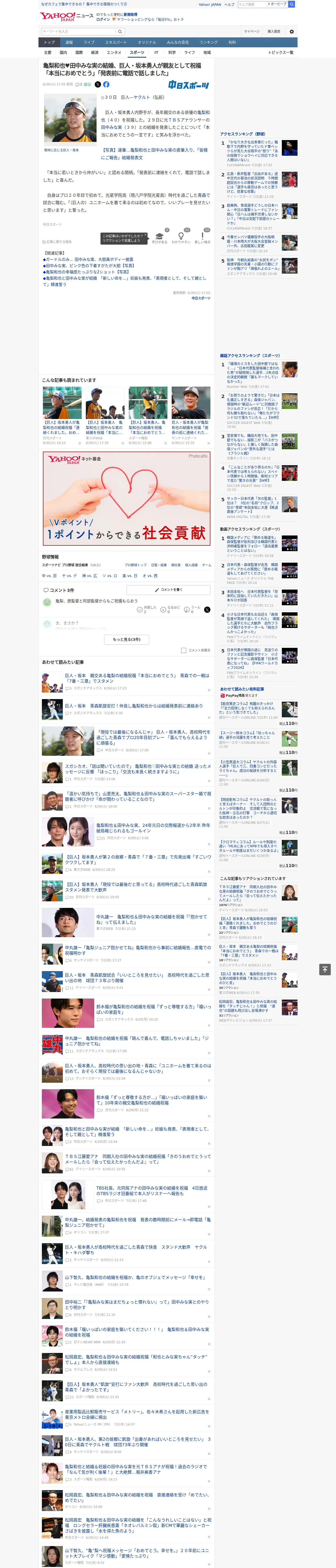The height and width of the screenshot is (1568, 336).
Task: Open the みんなの意見 tab
Action: pos(178,43)
